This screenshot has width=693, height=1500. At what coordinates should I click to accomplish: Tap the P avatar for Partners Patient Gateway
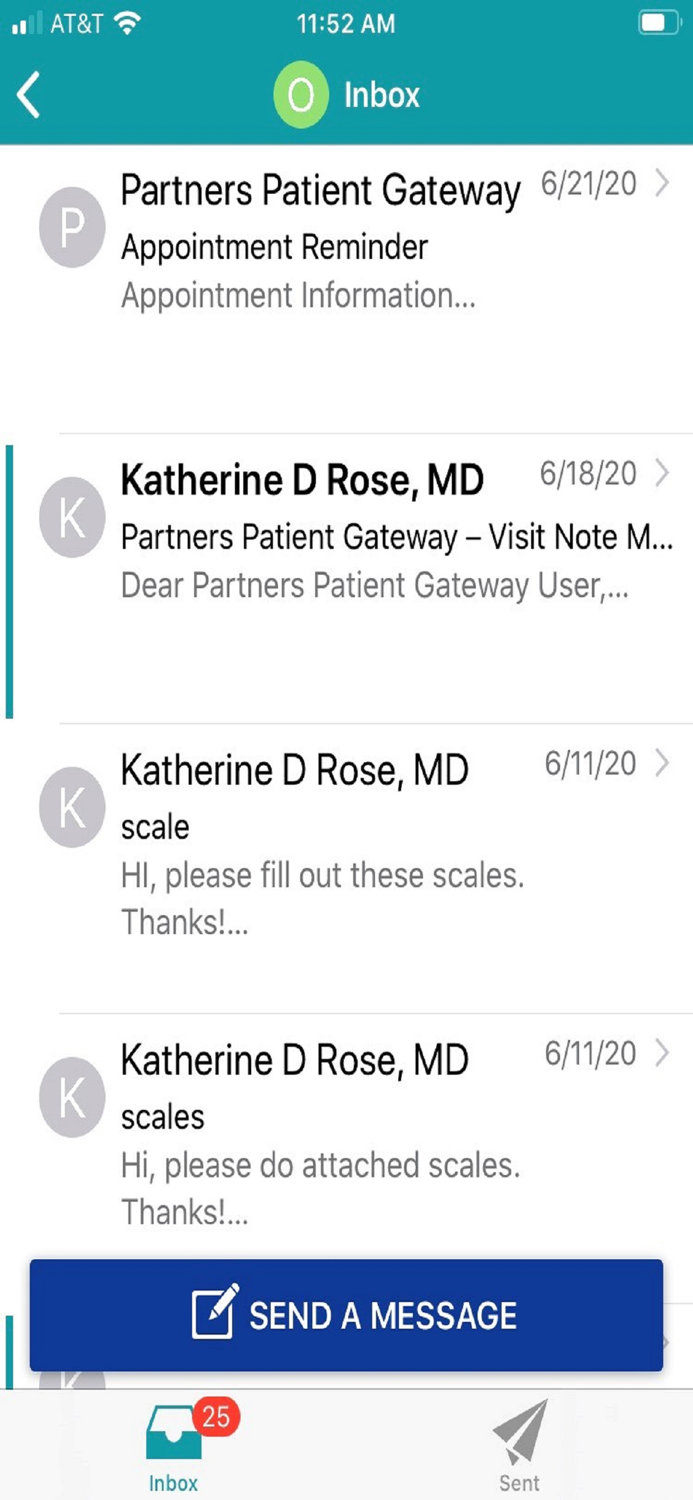coord(71,227)
